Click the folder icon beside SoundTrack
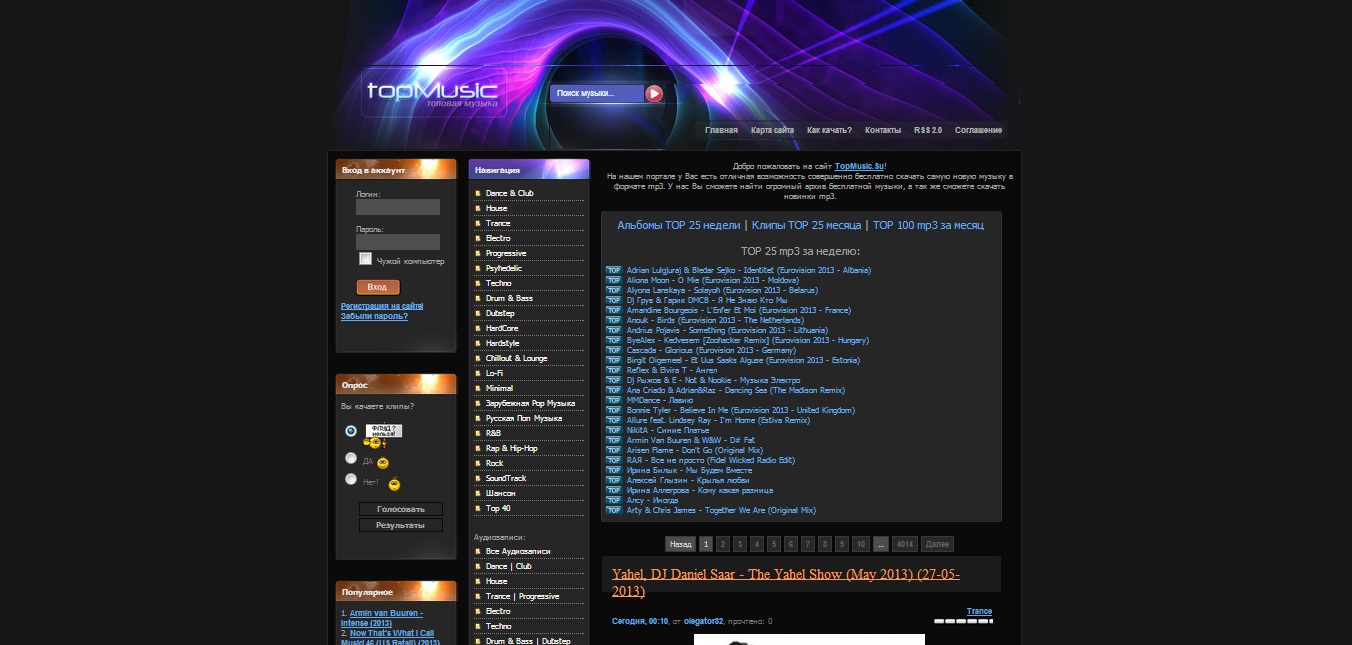This screenshot has height=645, width=1352. tap(478, 478)
